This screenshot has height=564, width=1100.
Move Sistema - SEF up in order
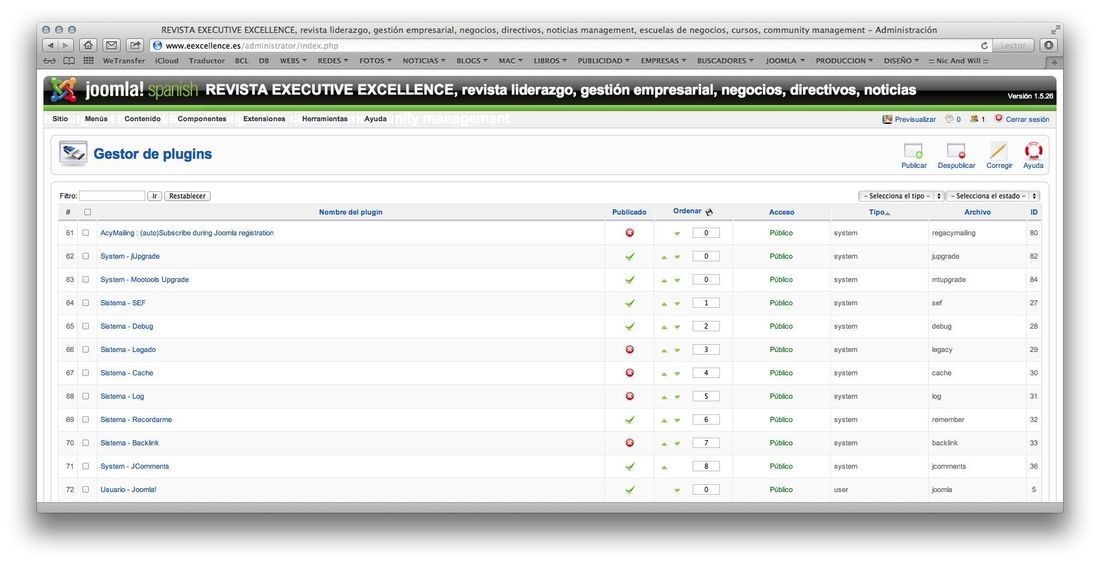pos(664,304)
